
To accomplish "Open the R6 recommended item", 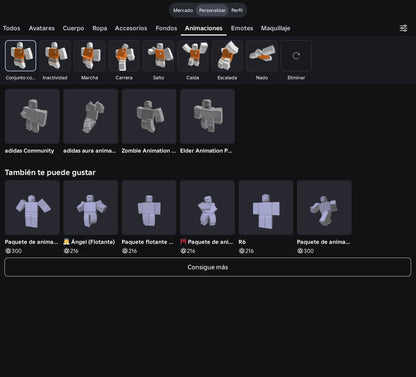I will coord(266,208).
